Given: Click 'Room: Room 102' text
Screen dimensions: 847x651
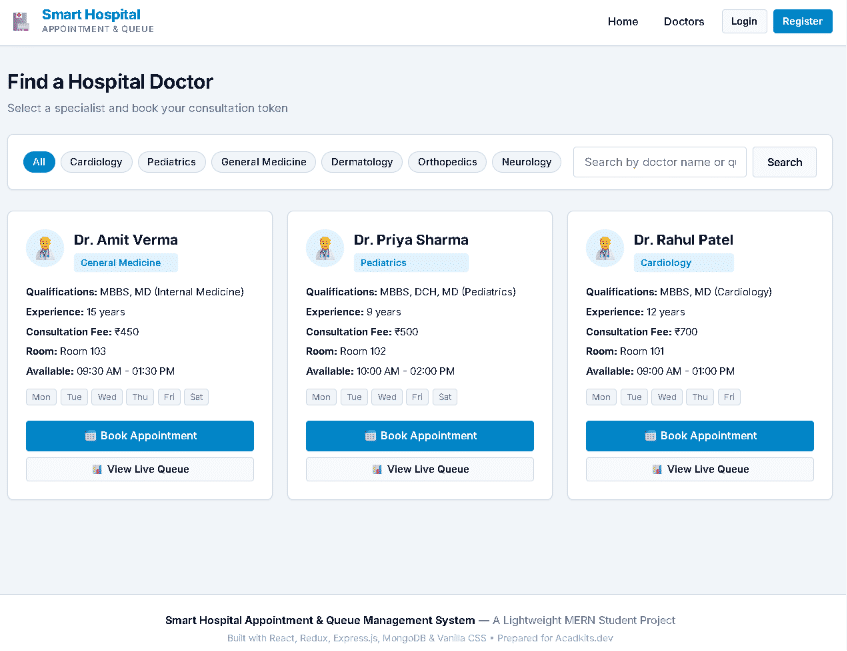Looking at the screenshot, I should click(x=346, y=352).
